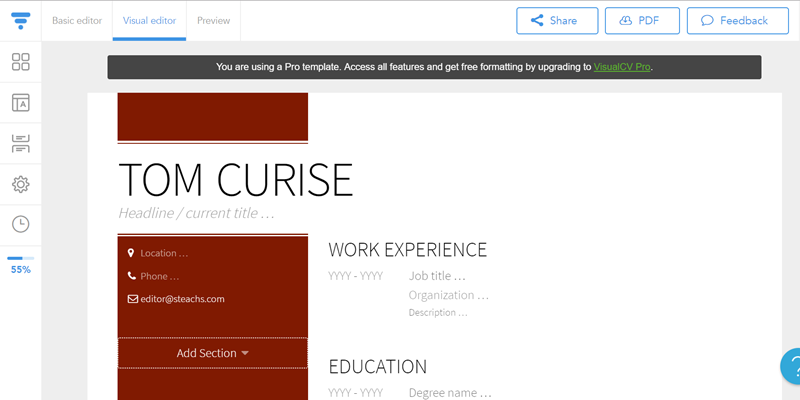
Task: Open the sections layout icon in sidebar
Action: pyautogui.click(x=21, y=143)
